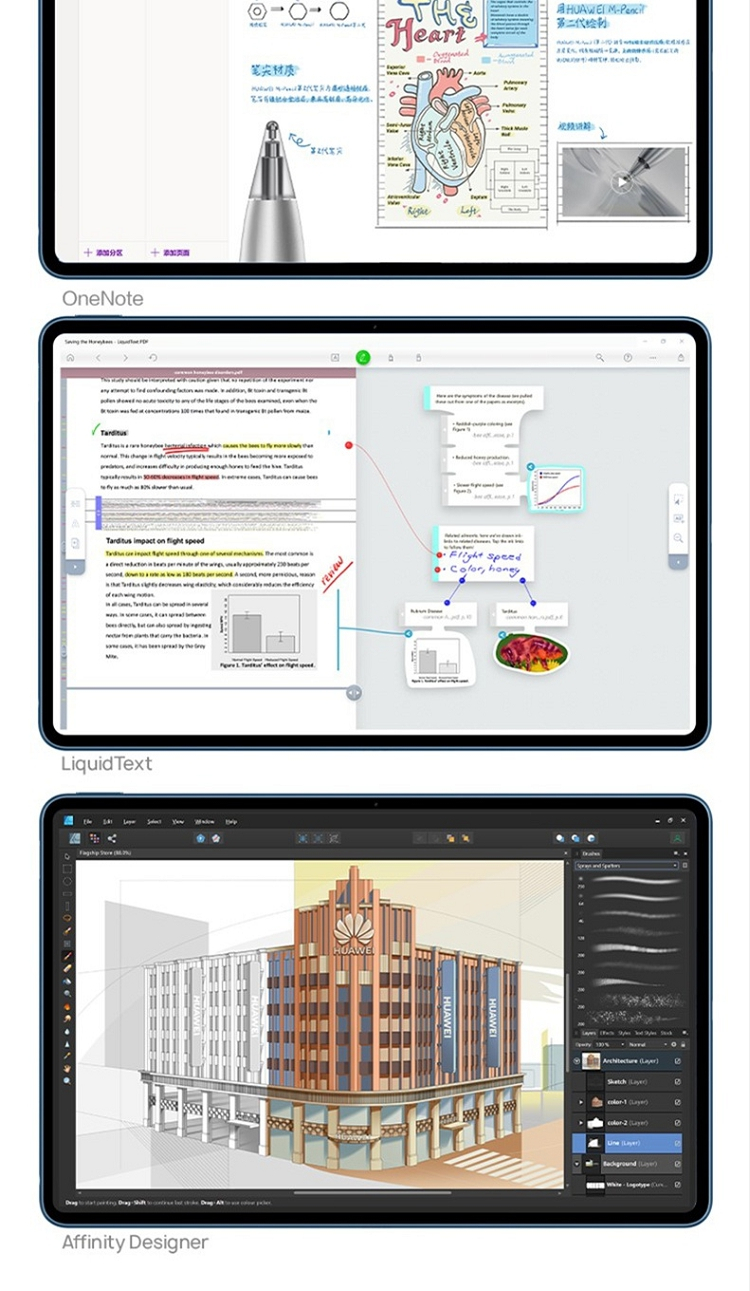
Task: Select the Line layer in Layers panel
Action: (627, 1143)
